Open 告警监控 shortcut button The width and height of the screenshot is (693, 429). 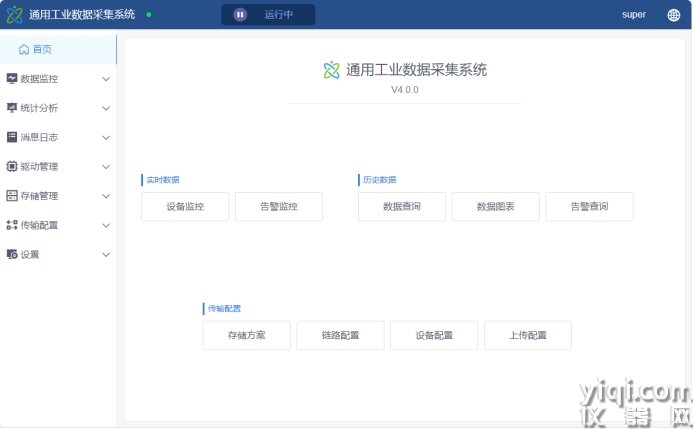279,206
